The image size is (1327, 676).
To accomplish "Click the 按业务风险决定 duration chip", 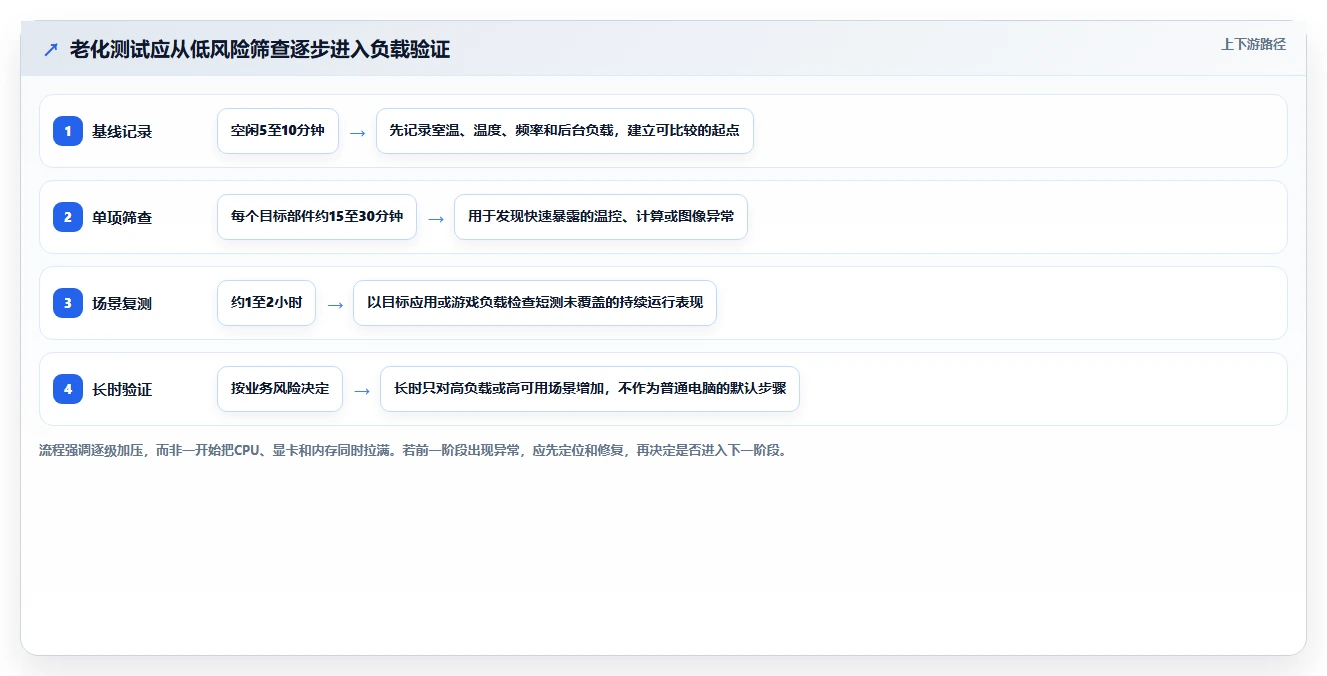I will pyautogui.click(x=280, y=389).
